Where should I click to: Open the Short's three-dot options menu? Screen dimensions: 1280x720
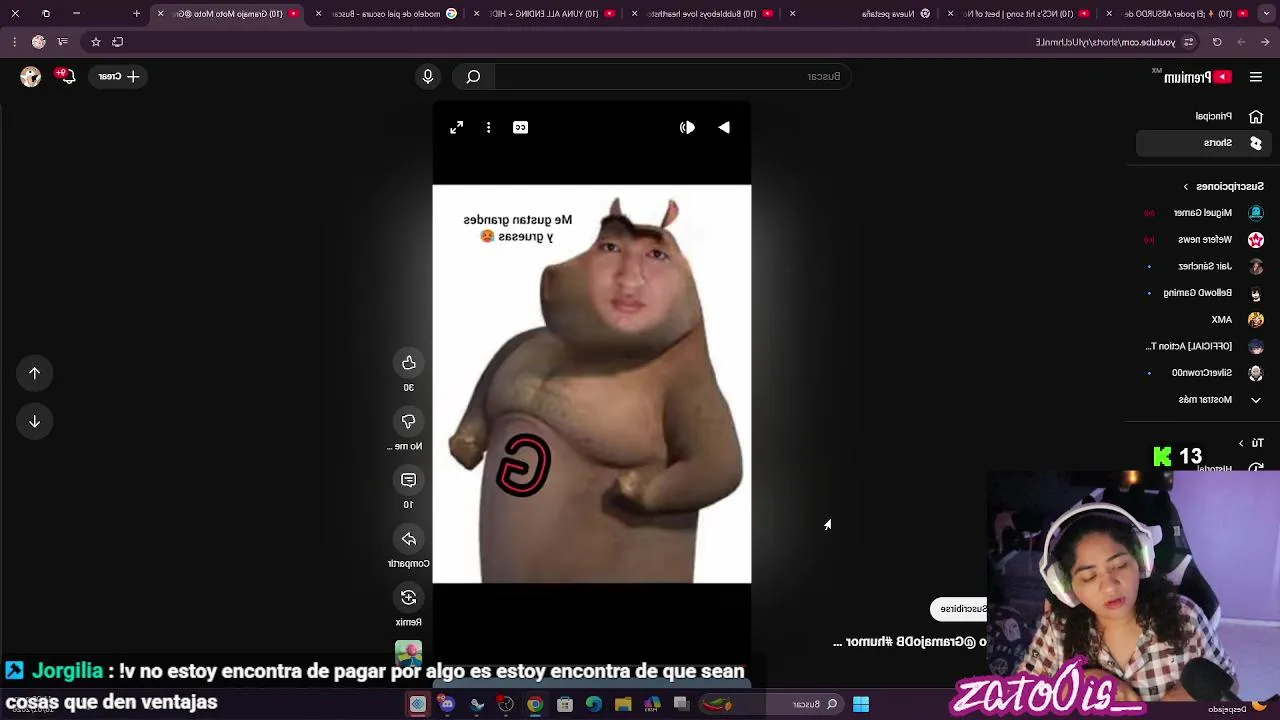point(488,127)
